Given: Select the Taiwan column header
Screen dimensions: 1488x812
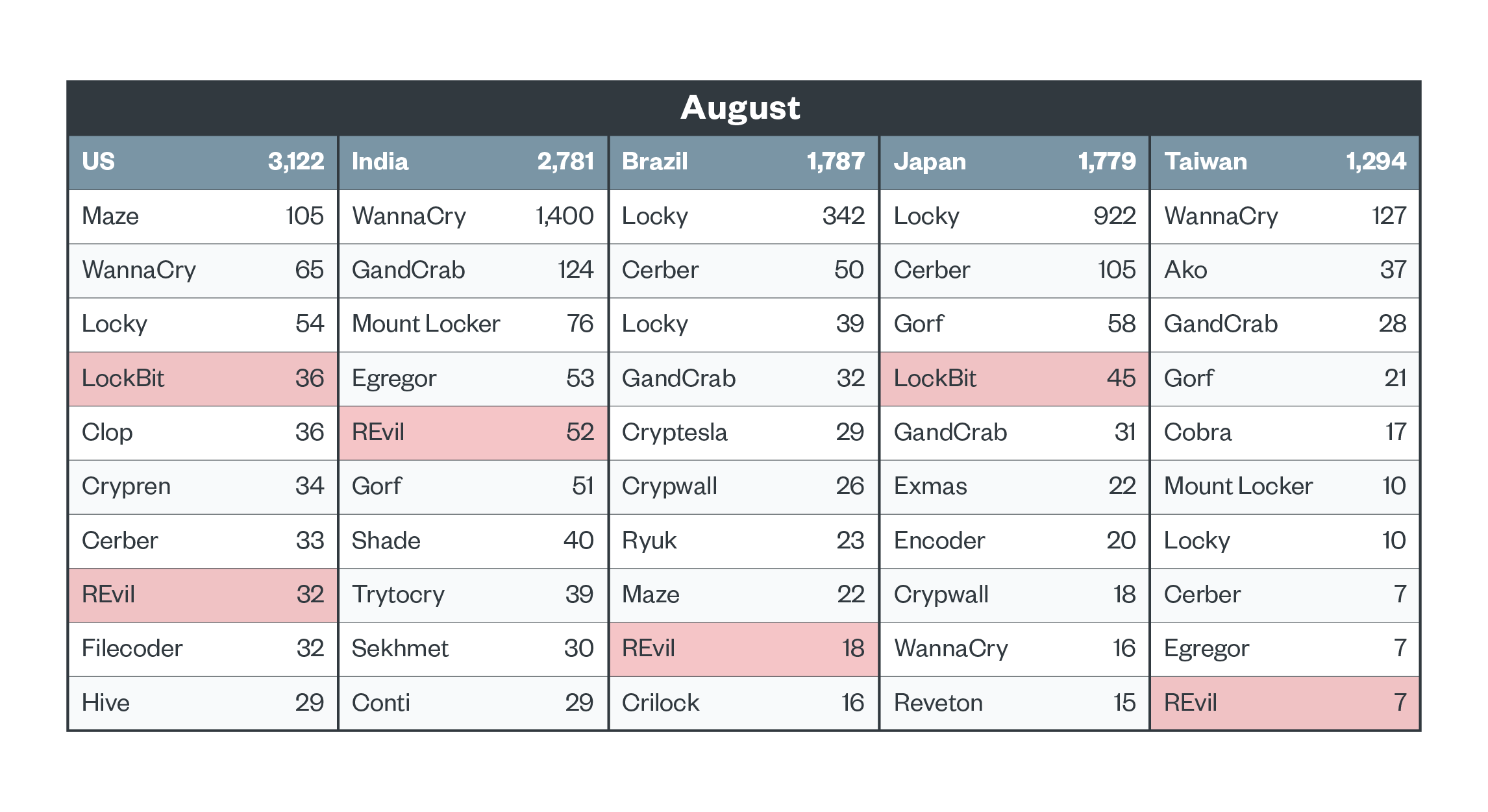Looking at the screenshot, I should coord(1285,162).
